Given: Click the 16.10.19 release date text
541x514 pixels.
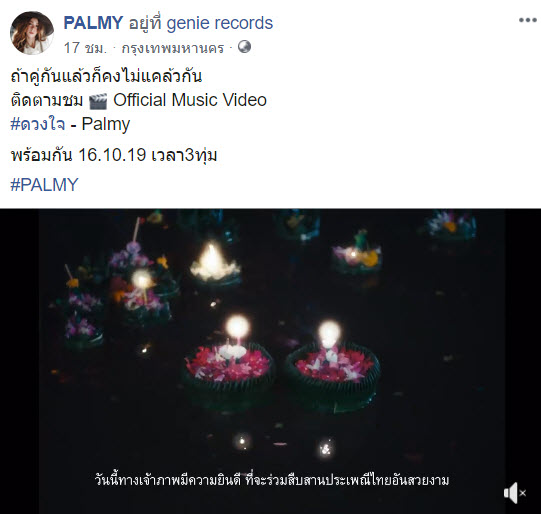Looking at the screenshot, I should [x=112, y=155].
